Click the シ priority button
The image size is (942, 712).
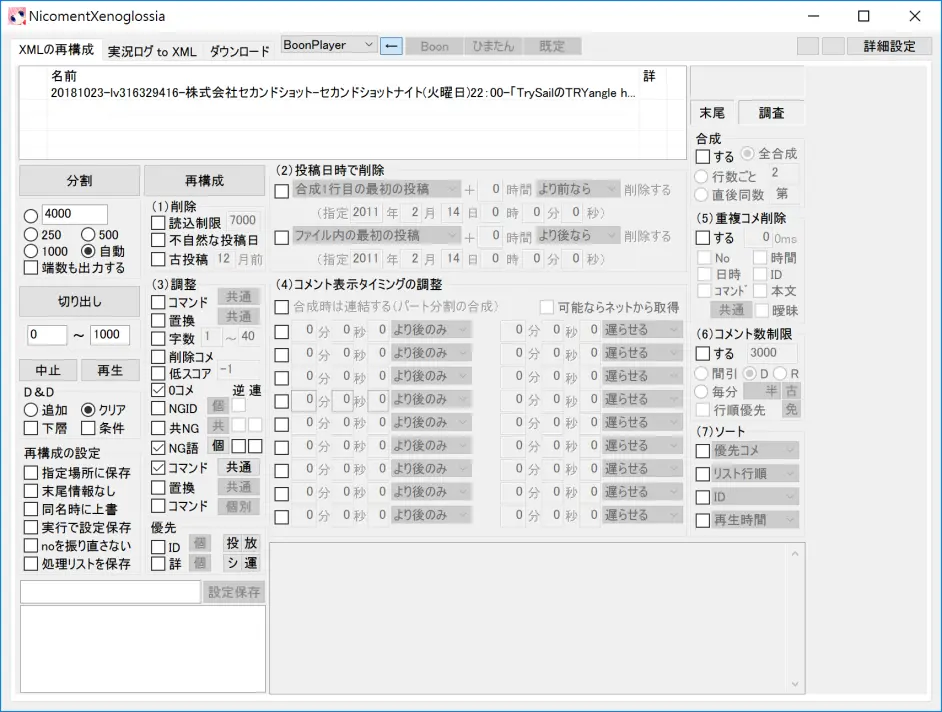(x=232, y=563)
